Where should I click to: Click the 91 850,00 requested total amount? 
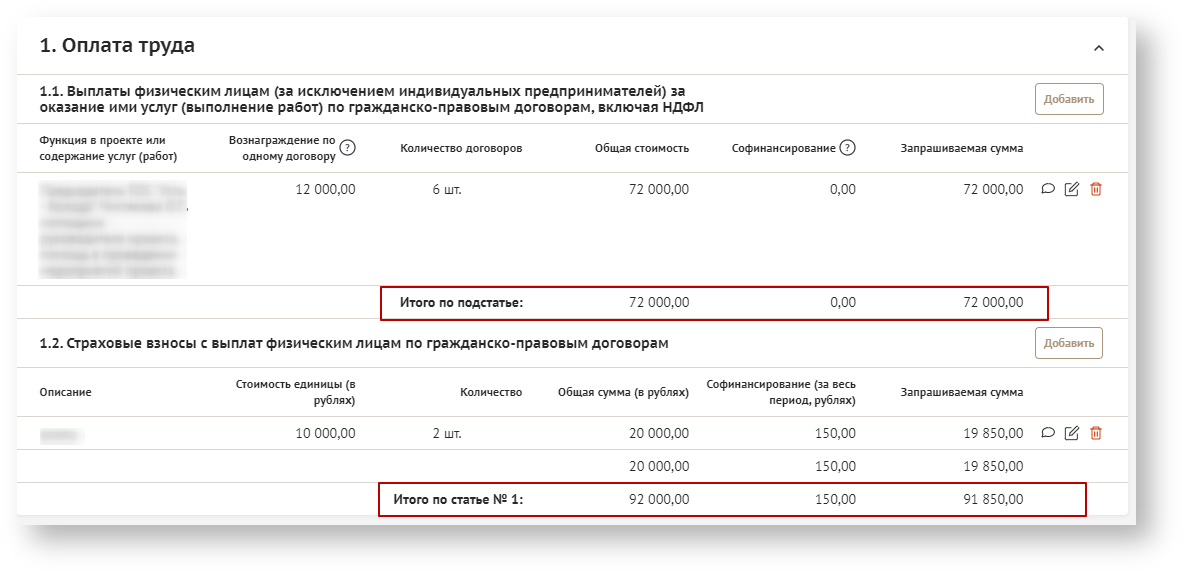(992, 498)
